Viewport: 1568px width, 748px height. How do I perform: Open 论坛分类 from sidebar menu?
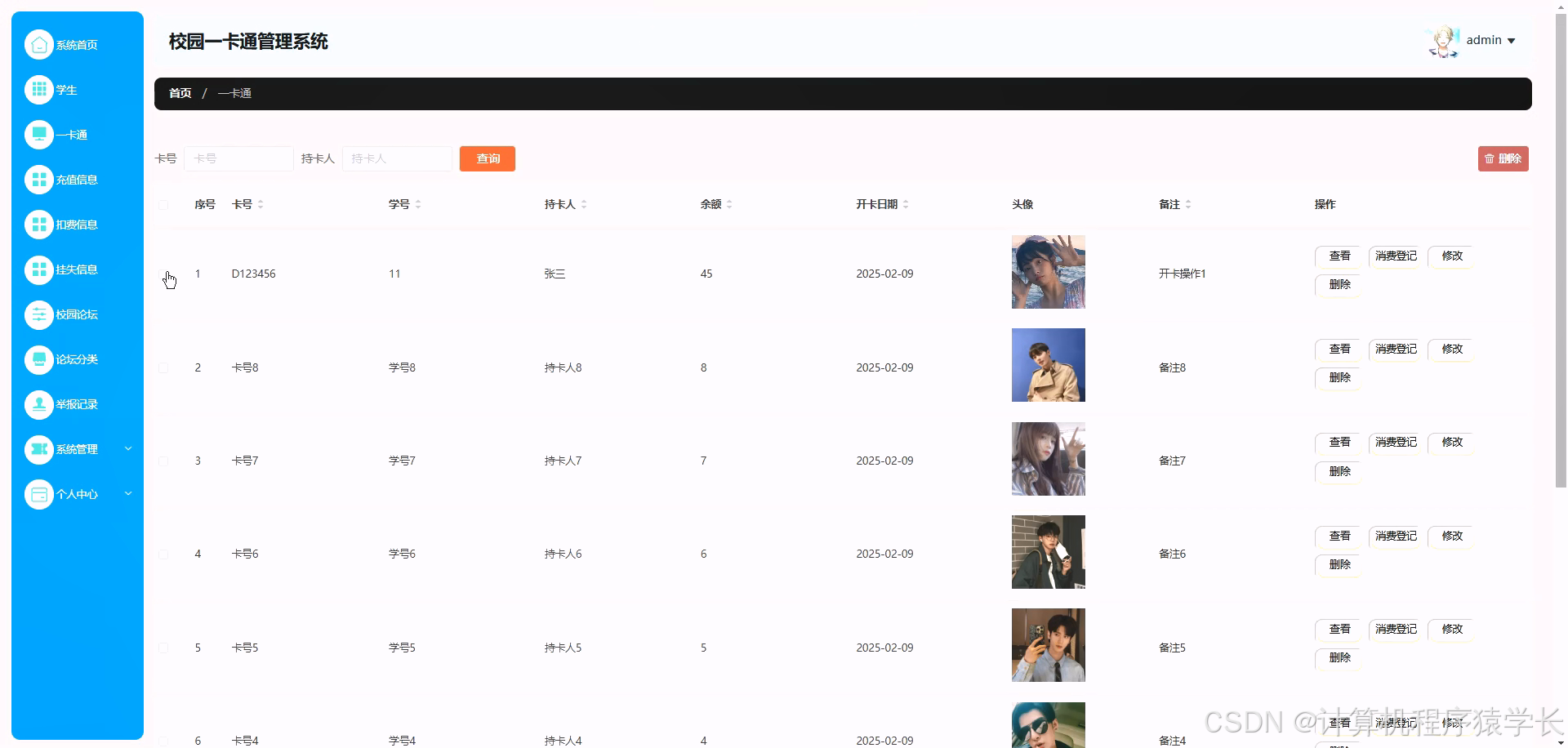[38, 359]
